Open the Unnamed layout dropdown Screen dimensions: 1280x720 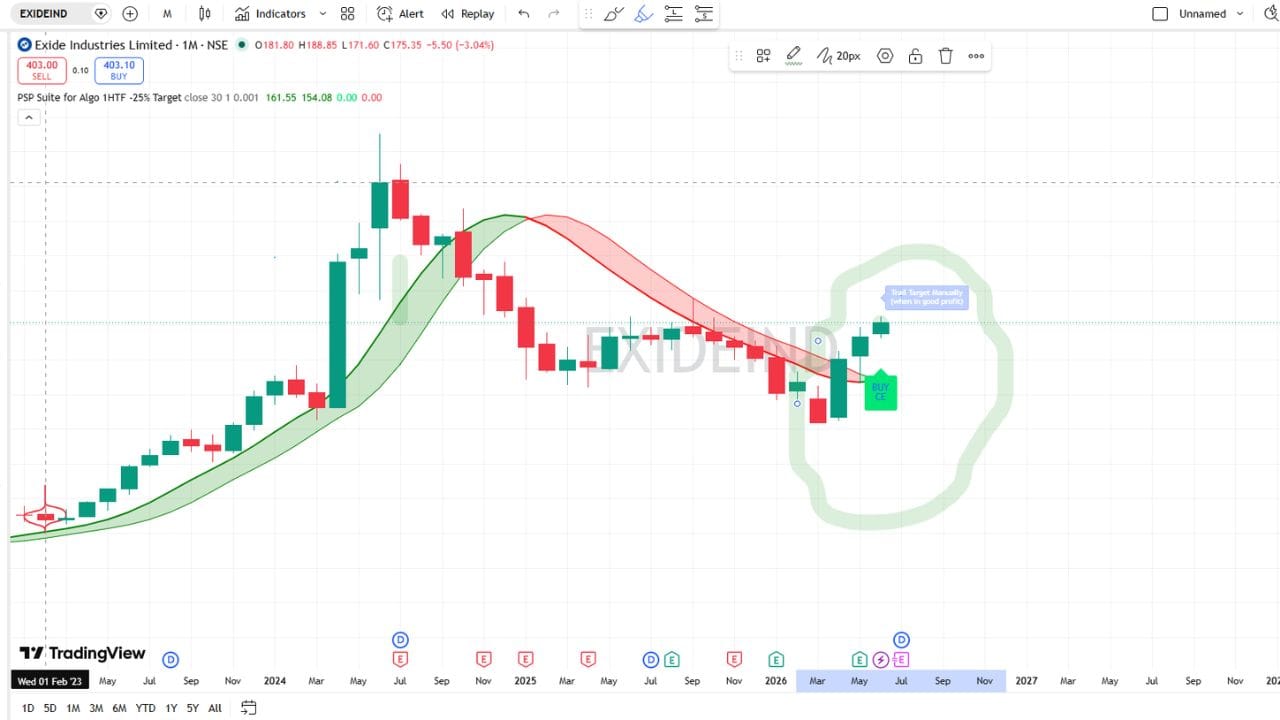(x=1212, y=14)
